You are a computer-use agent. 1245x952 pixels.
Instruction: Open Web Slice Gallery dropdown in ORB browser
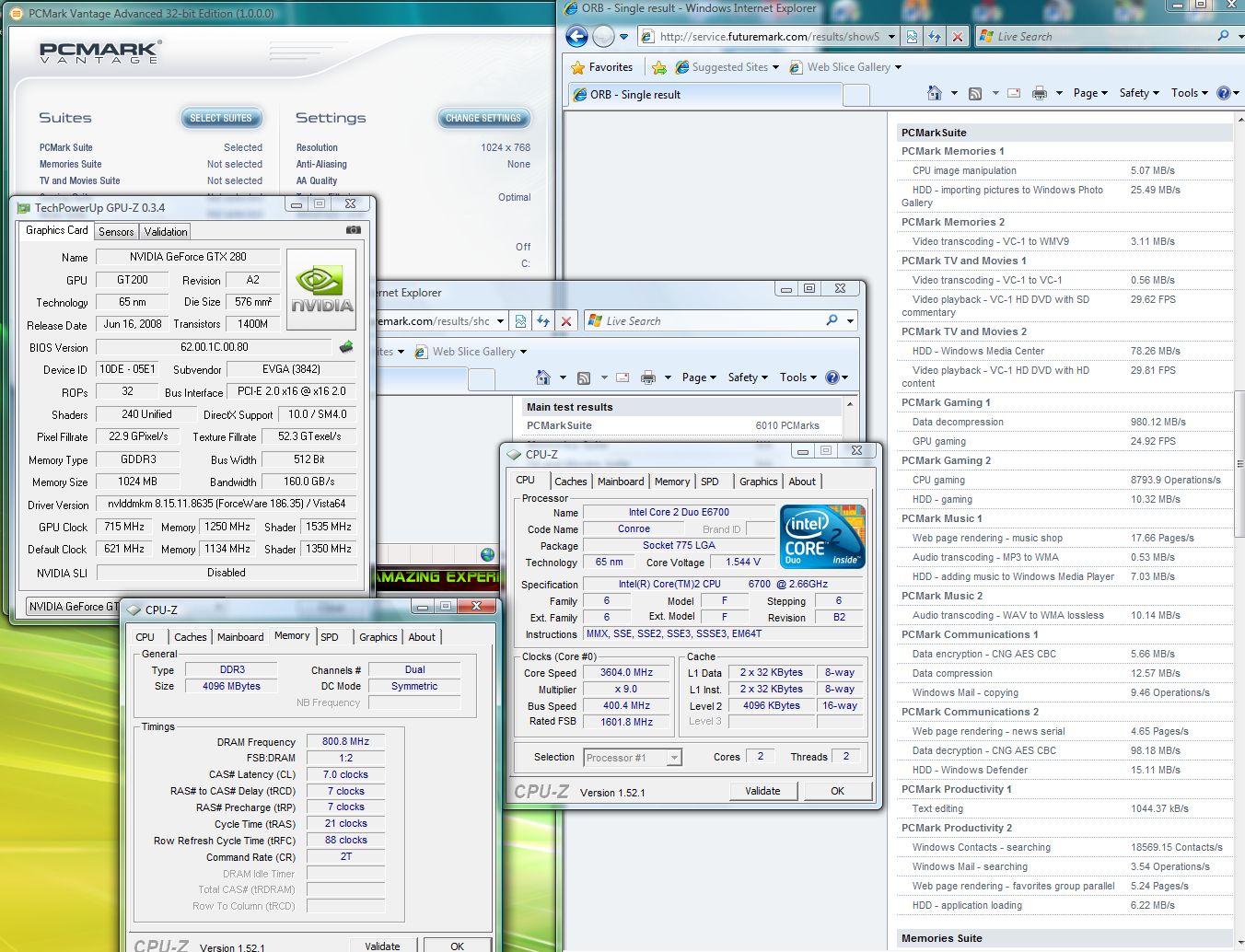coord(898,67)
